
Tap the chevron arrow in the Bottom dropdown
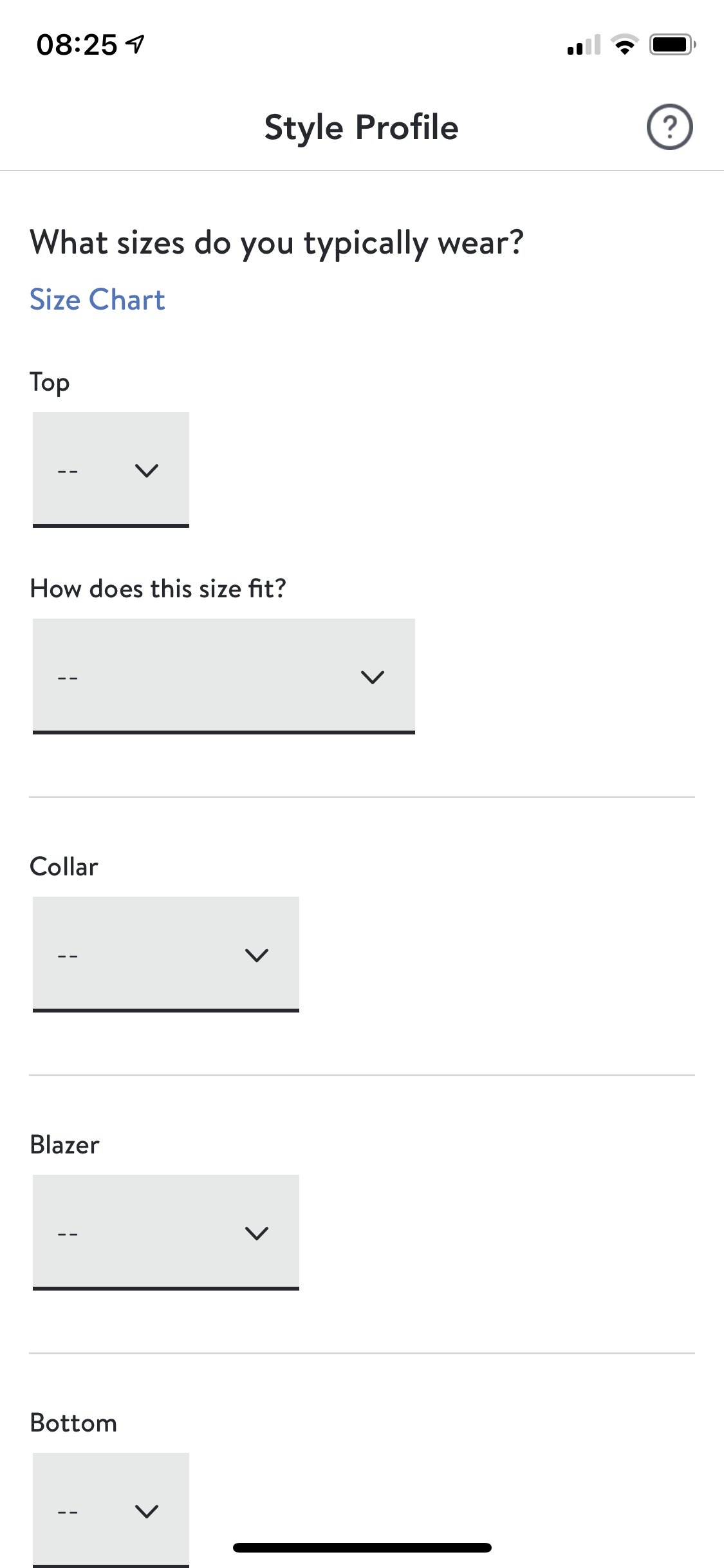[x=147, y=1511]
